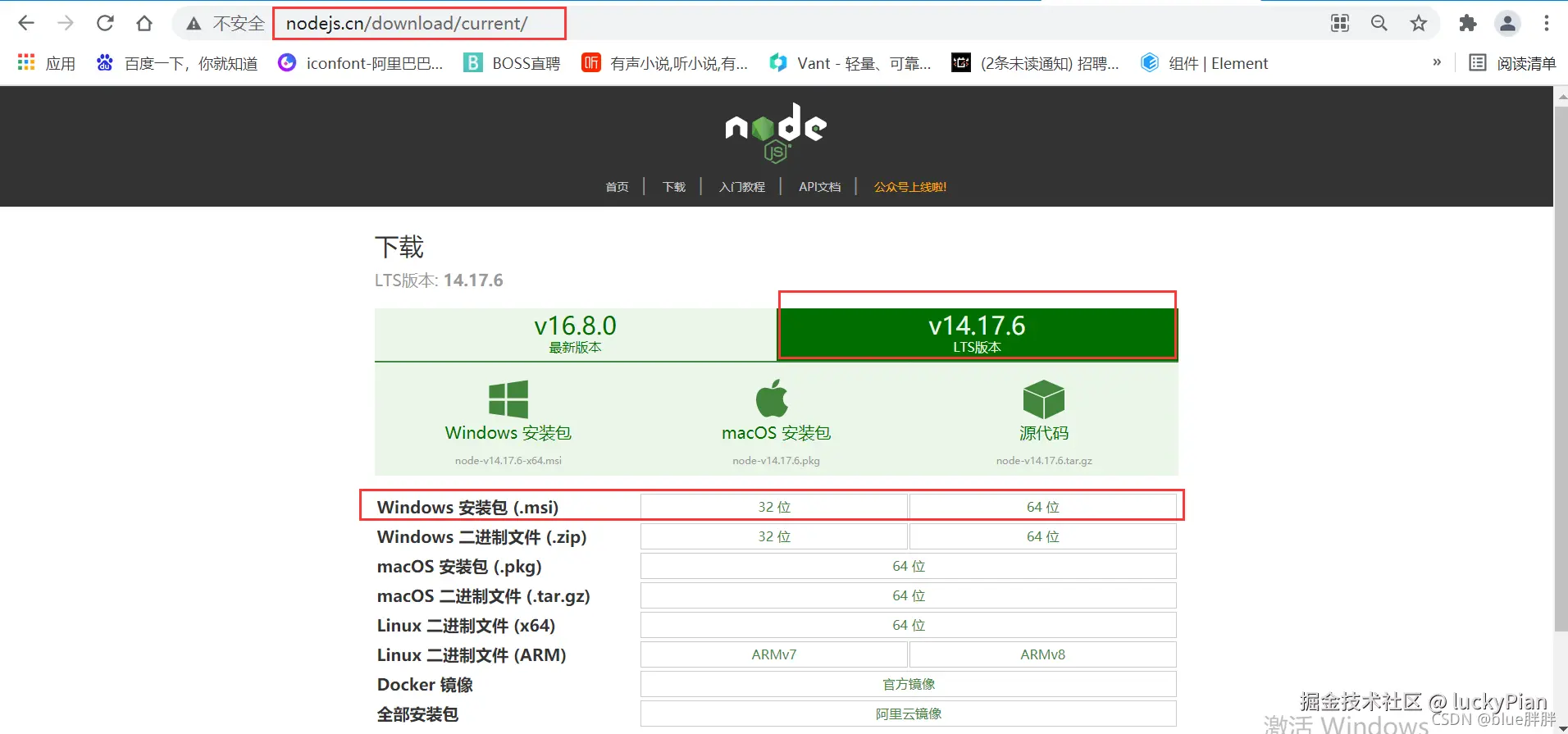Open 入门教程 in the site navigation
The width and height of the screenshot is (1568, 734).
pos(742,187)
